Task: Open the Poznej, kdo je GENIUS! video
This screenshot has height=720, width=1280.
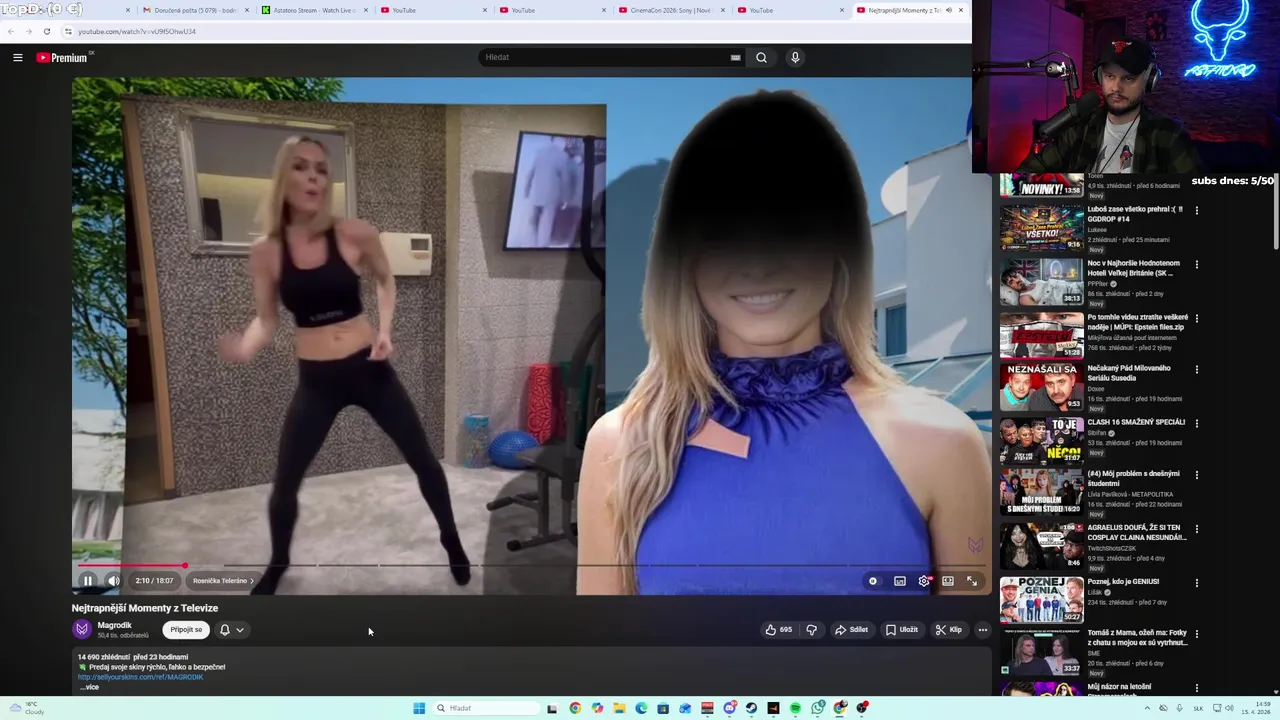Action: (1123, 581)
